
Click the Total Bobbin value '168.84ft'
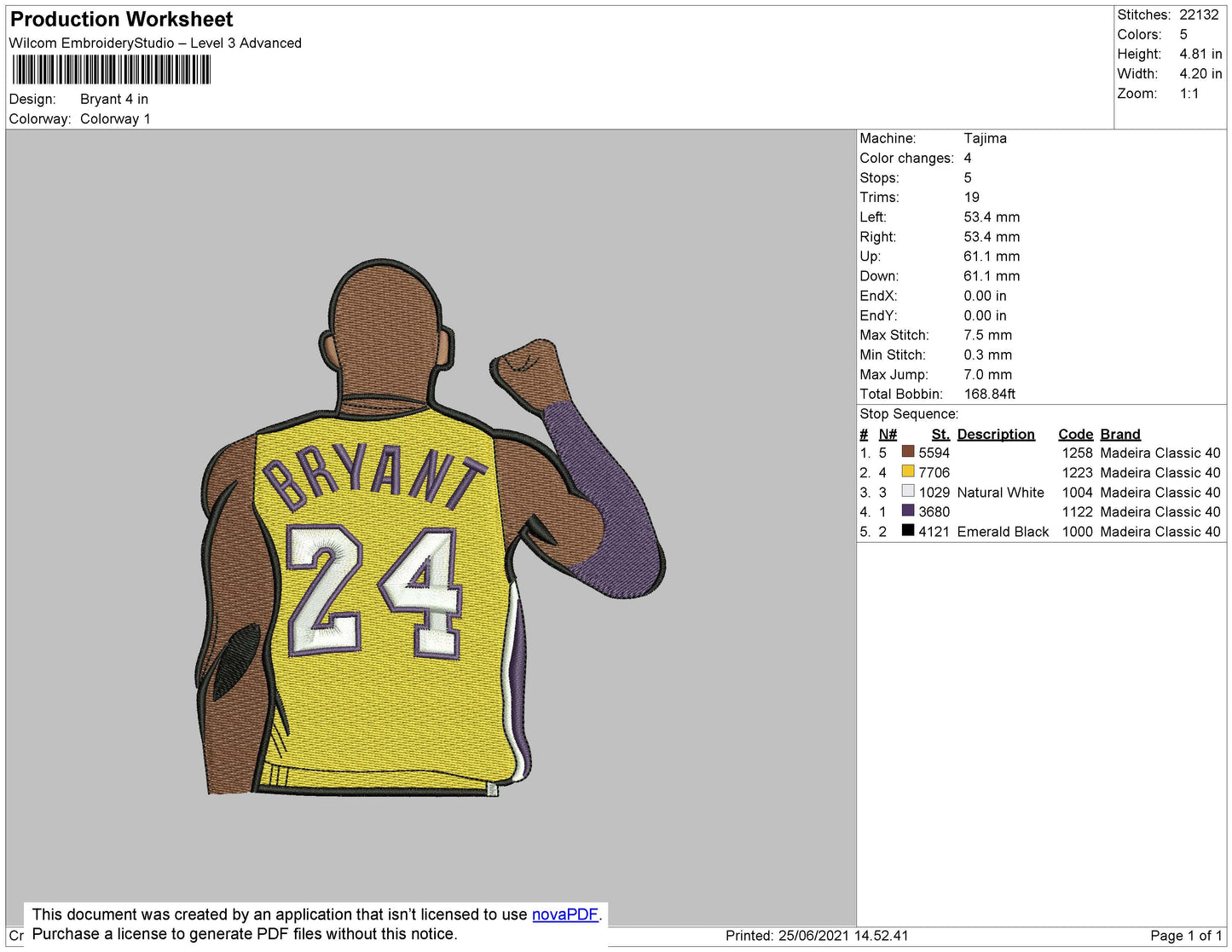tap(989, 394)
